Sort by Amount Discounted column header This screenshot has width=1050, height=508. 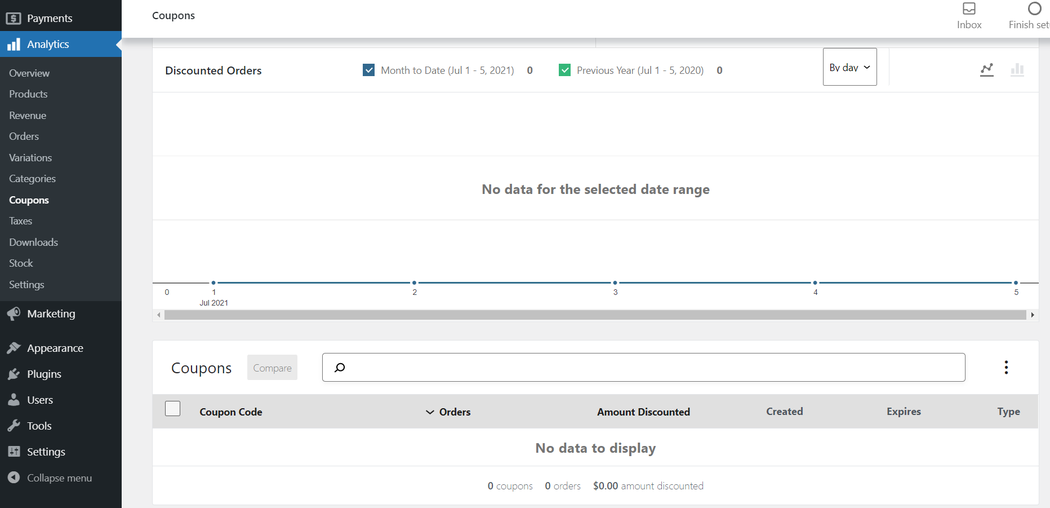[x=644, y=412]
